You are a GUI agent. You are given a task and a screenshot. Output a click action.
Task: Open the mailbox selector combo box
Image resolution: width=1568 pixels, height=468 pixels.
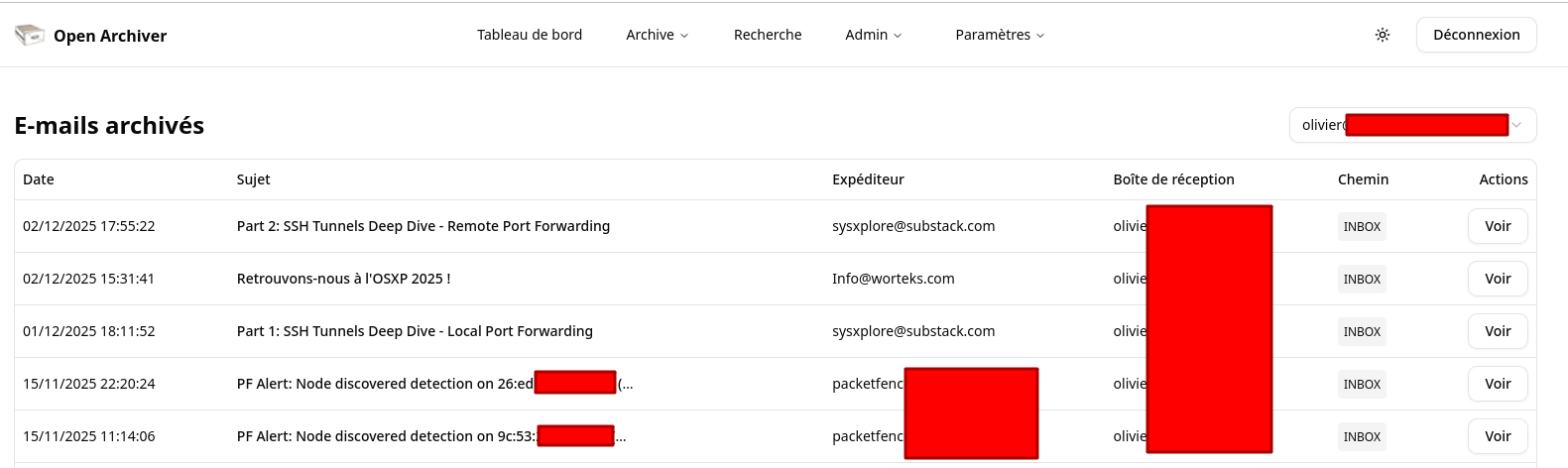[x=1412, y=125]
